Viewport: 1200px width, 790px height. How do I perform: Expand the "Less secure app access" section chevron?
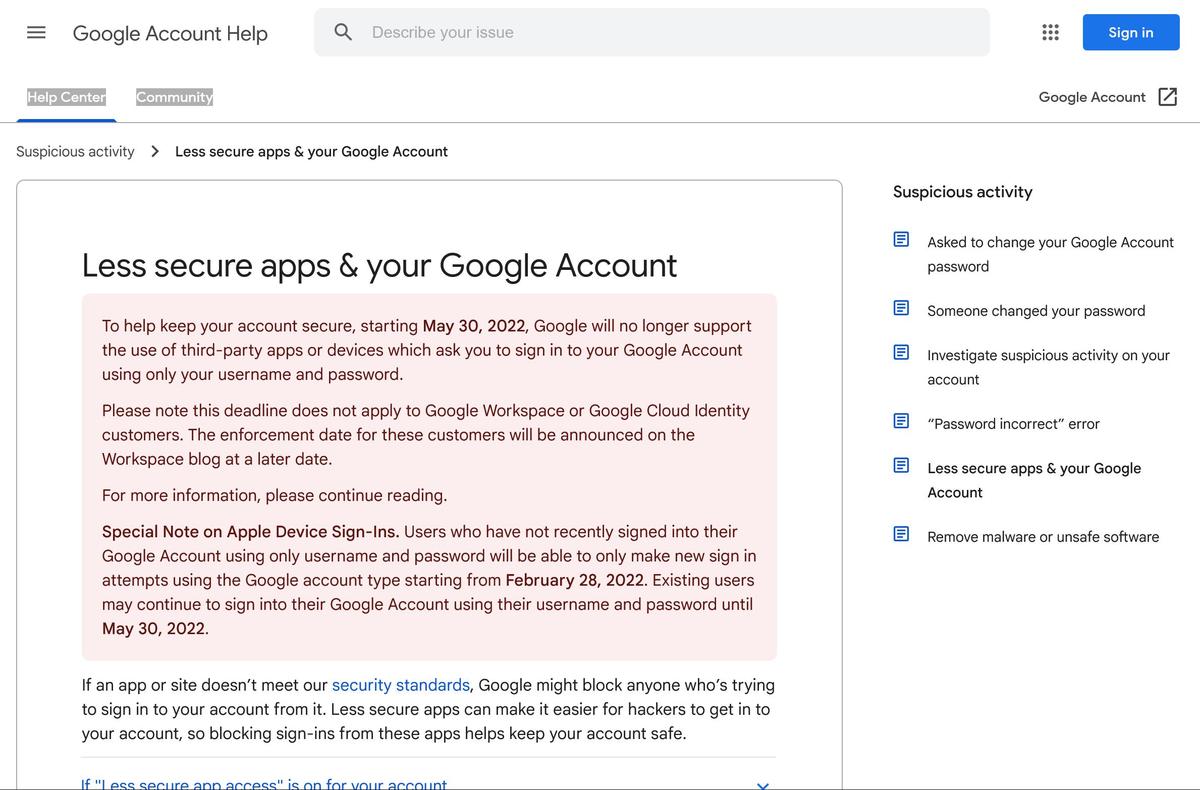point(763,785)
